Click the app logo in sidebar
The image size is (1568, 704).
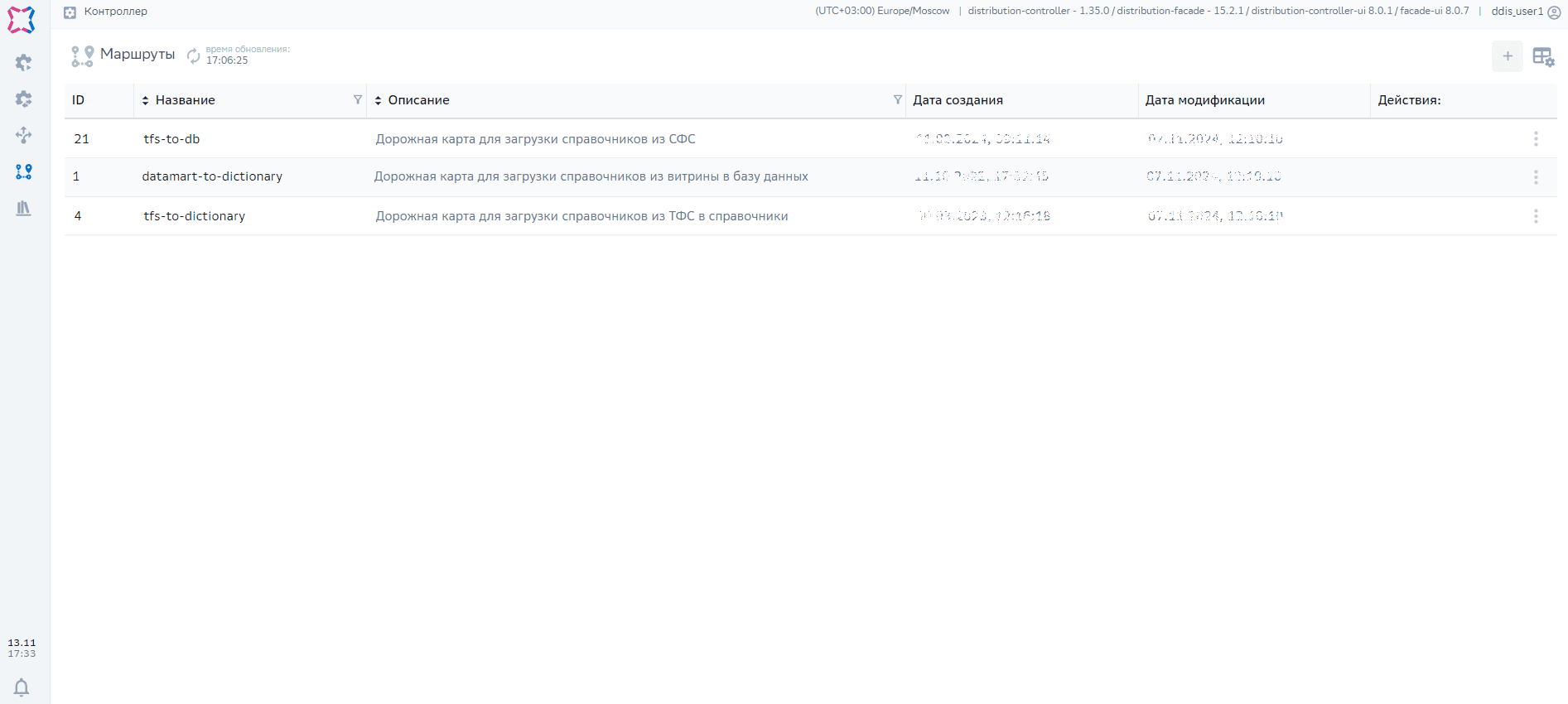tap(22, 20)
